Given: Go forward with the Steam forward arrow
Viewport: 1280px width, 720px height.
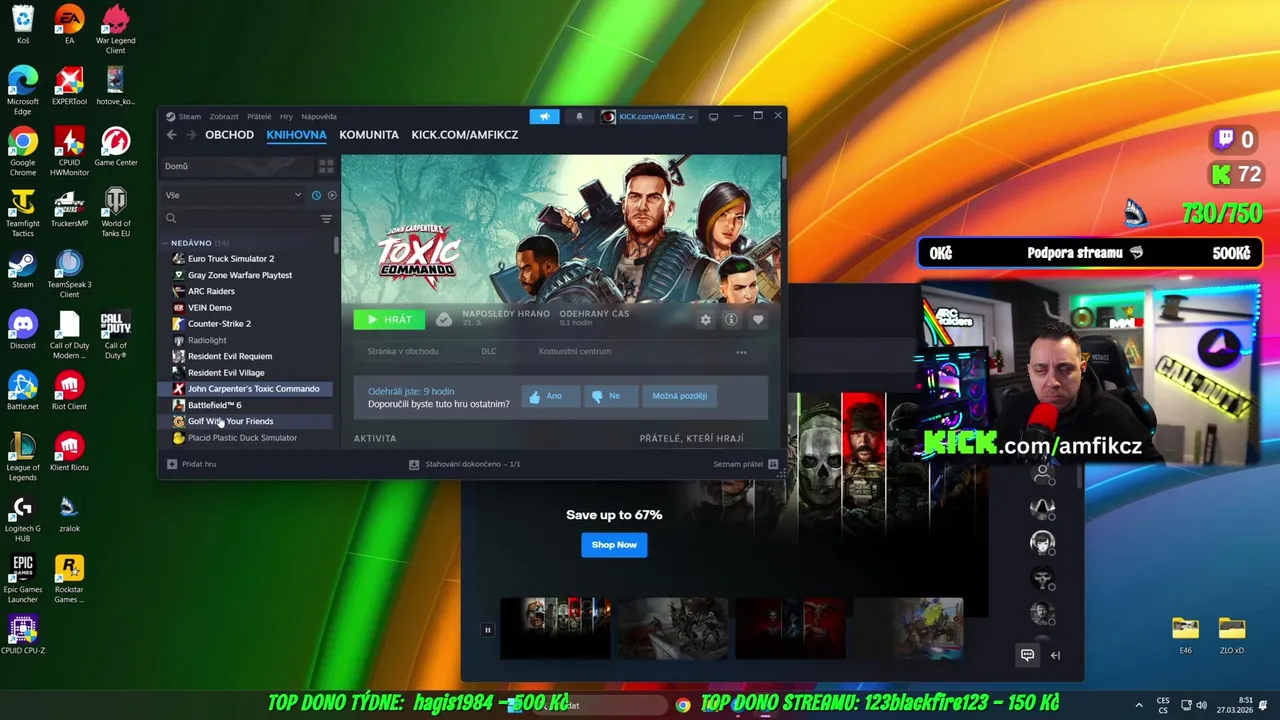Looking at the screenshot, I should 191,135.
